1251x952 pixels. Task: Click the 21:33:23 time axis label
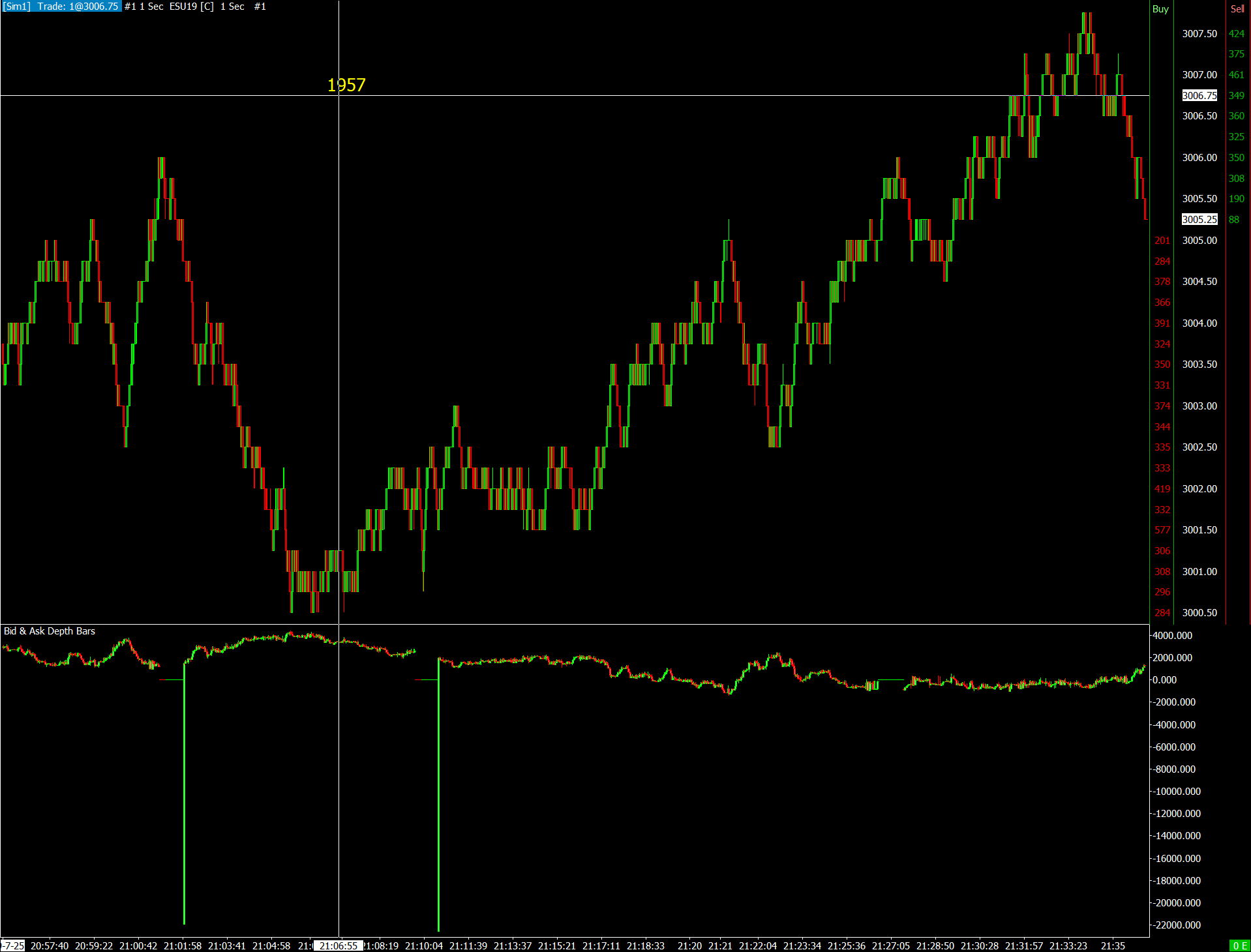pos(1068,945)
